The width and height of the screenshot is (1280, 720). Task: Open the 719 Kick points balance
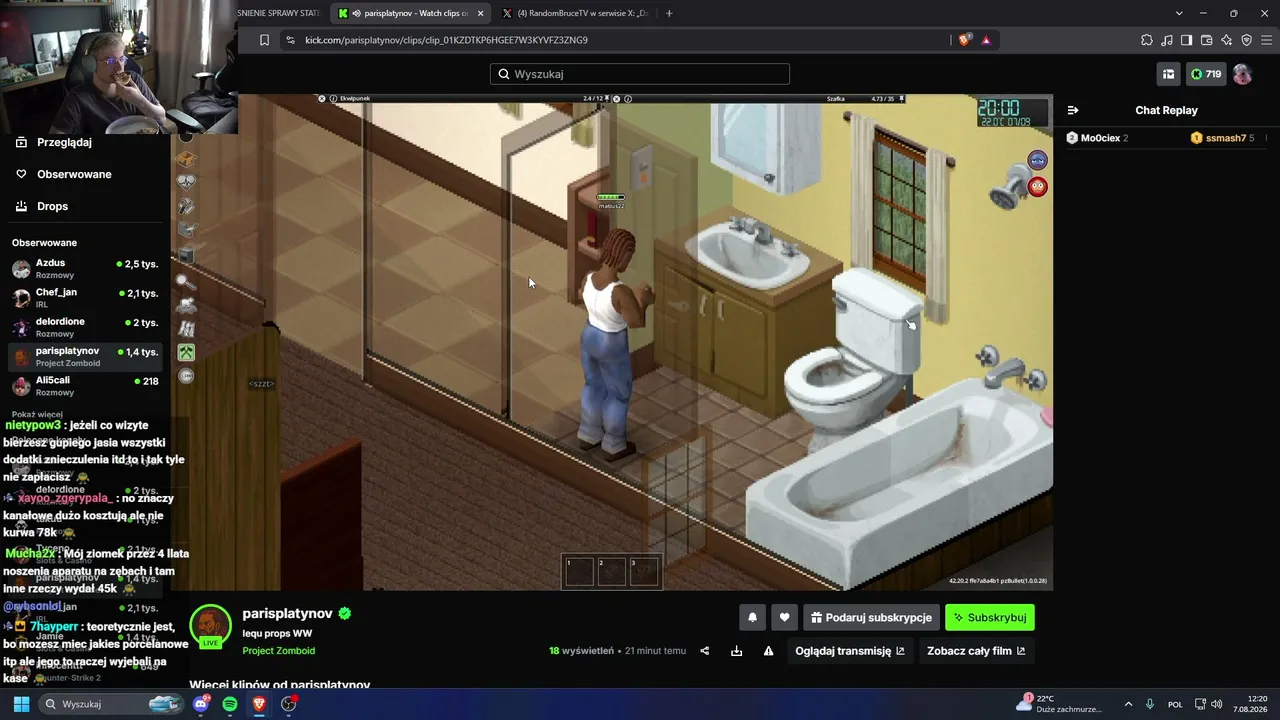(1206, 74)
